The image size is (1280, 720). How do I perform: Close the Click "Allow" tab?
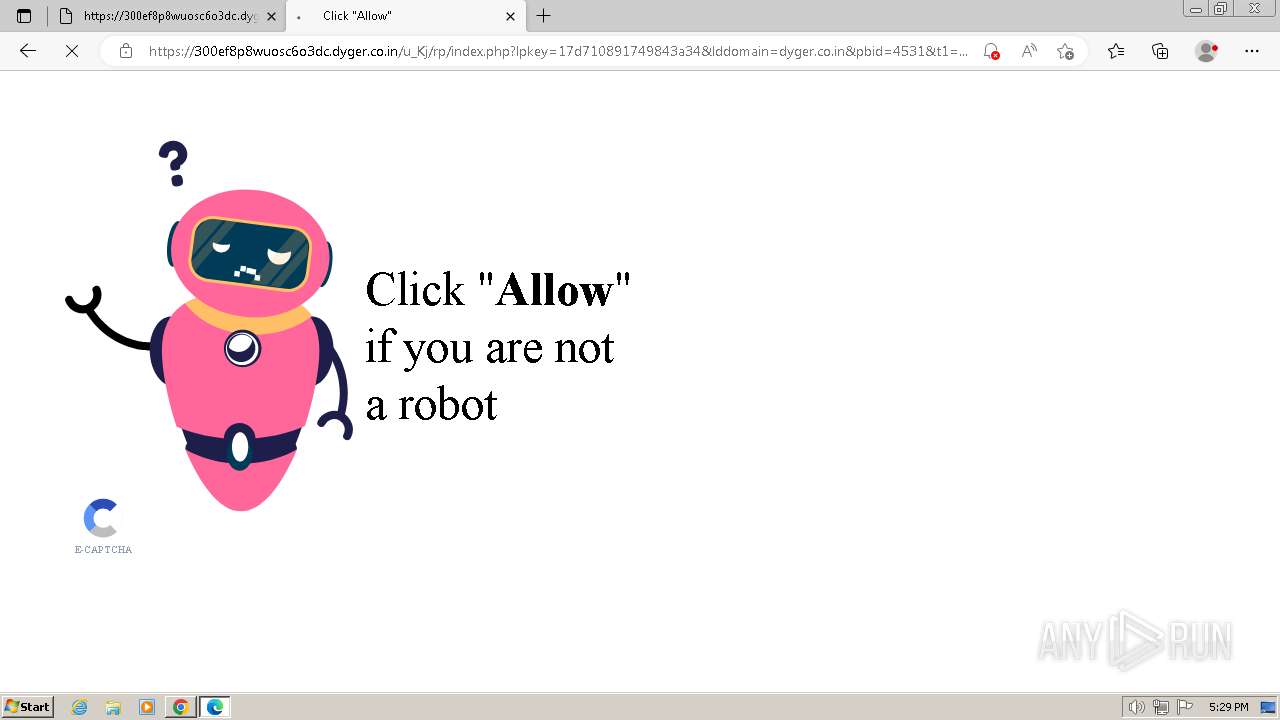click(x=510, y=16)
